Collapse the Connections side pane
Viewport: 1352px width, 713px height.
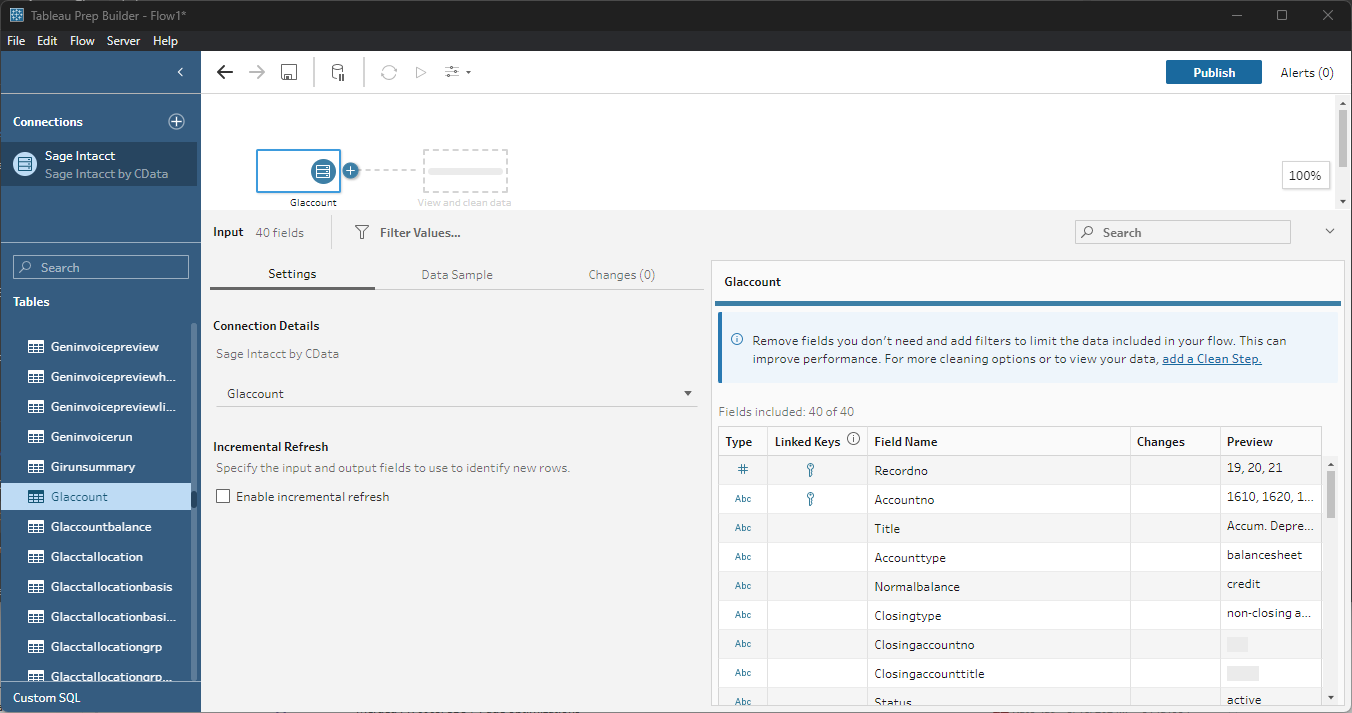coord(180,72)
